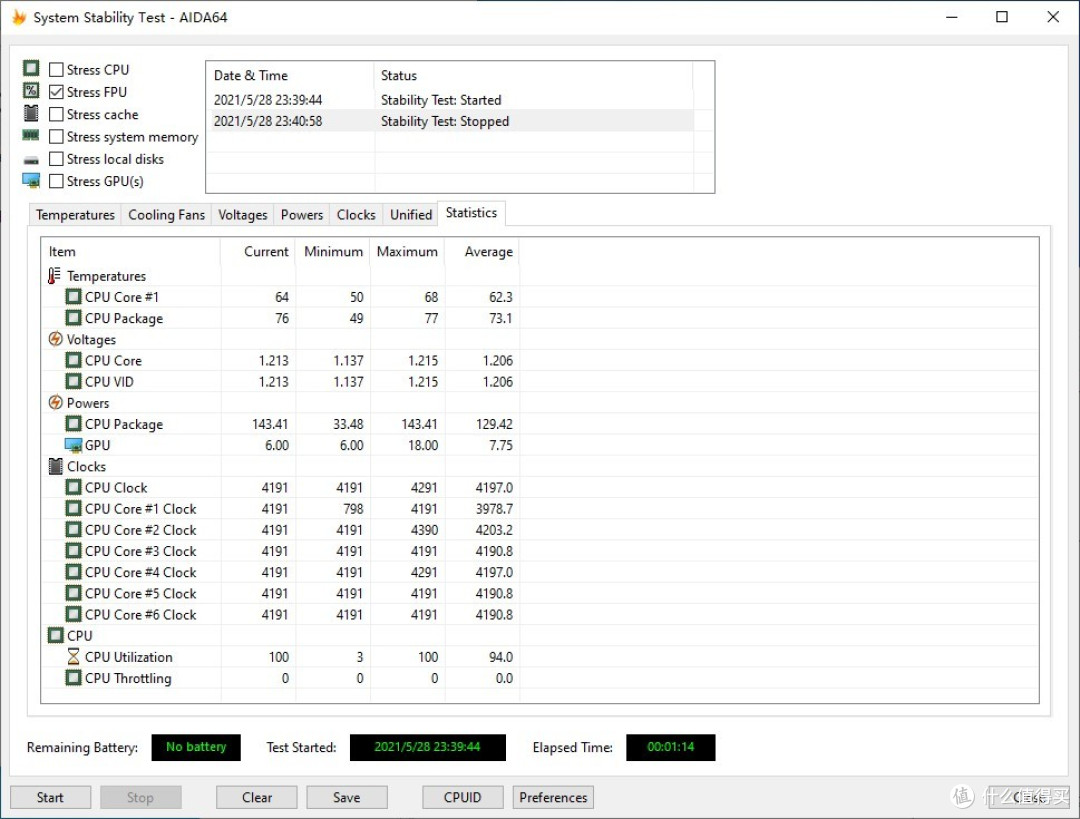This screenshot has height=819, width=1080.
Task: Uncheck the Stress FPU checkbox
Action: pos(56,92)
